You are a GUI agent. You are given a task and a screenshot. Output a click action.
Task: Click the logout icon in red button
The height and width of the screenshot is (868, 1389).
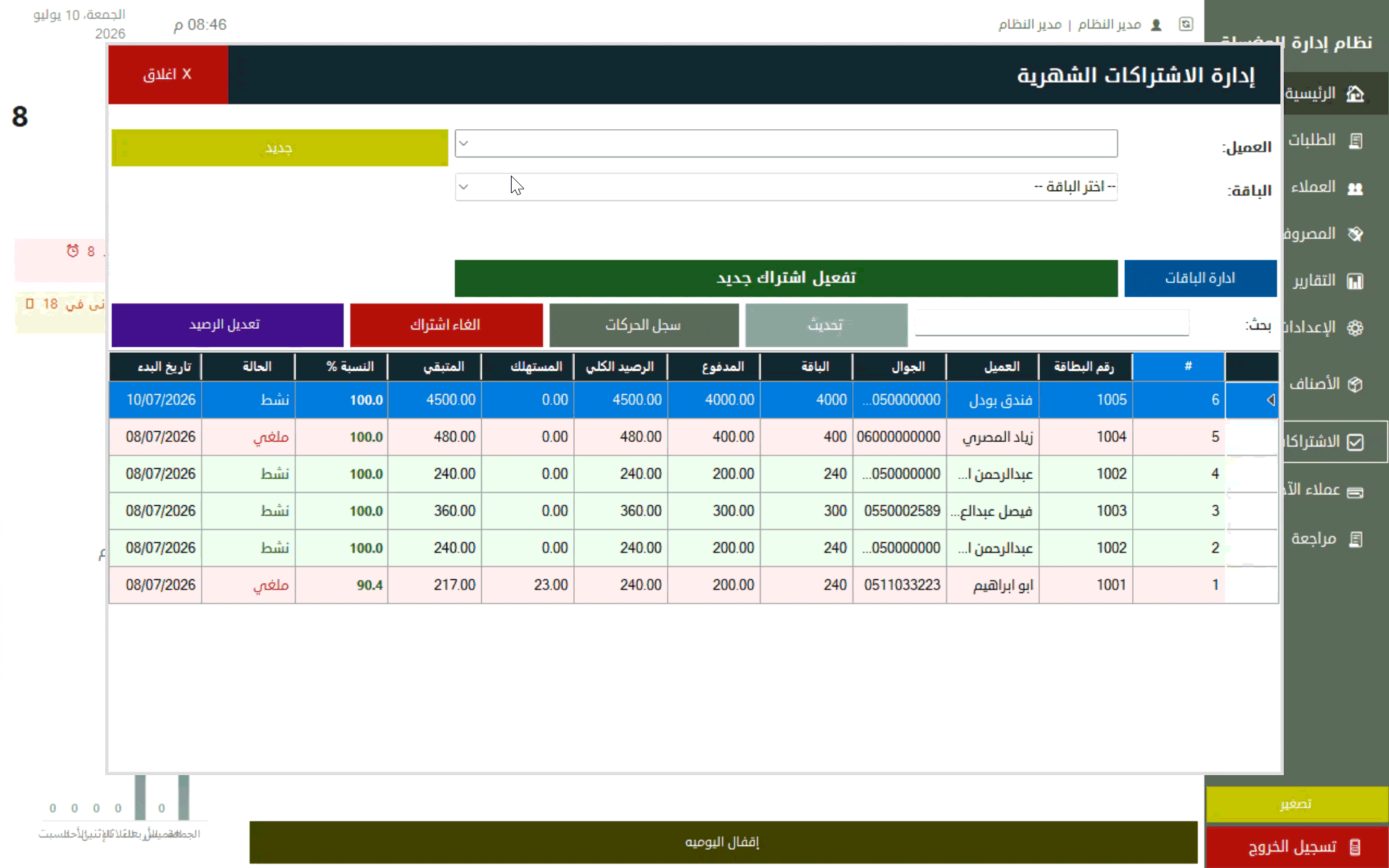pyautogui.click(x=1355, y=847)
